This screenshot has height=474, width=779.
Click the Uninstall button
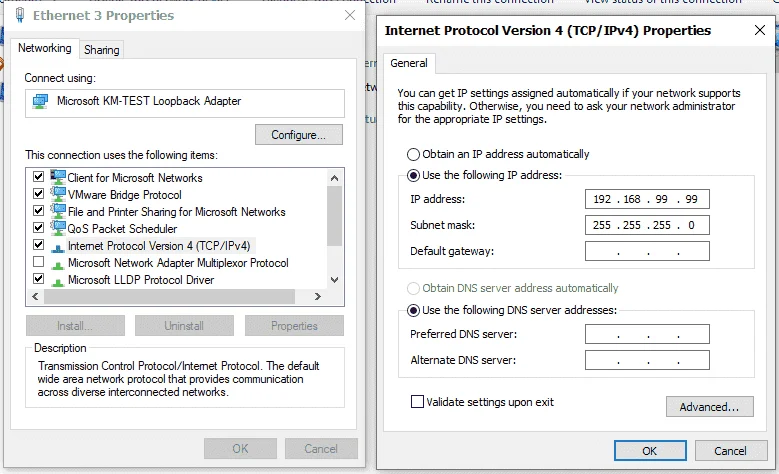[184, 326]
